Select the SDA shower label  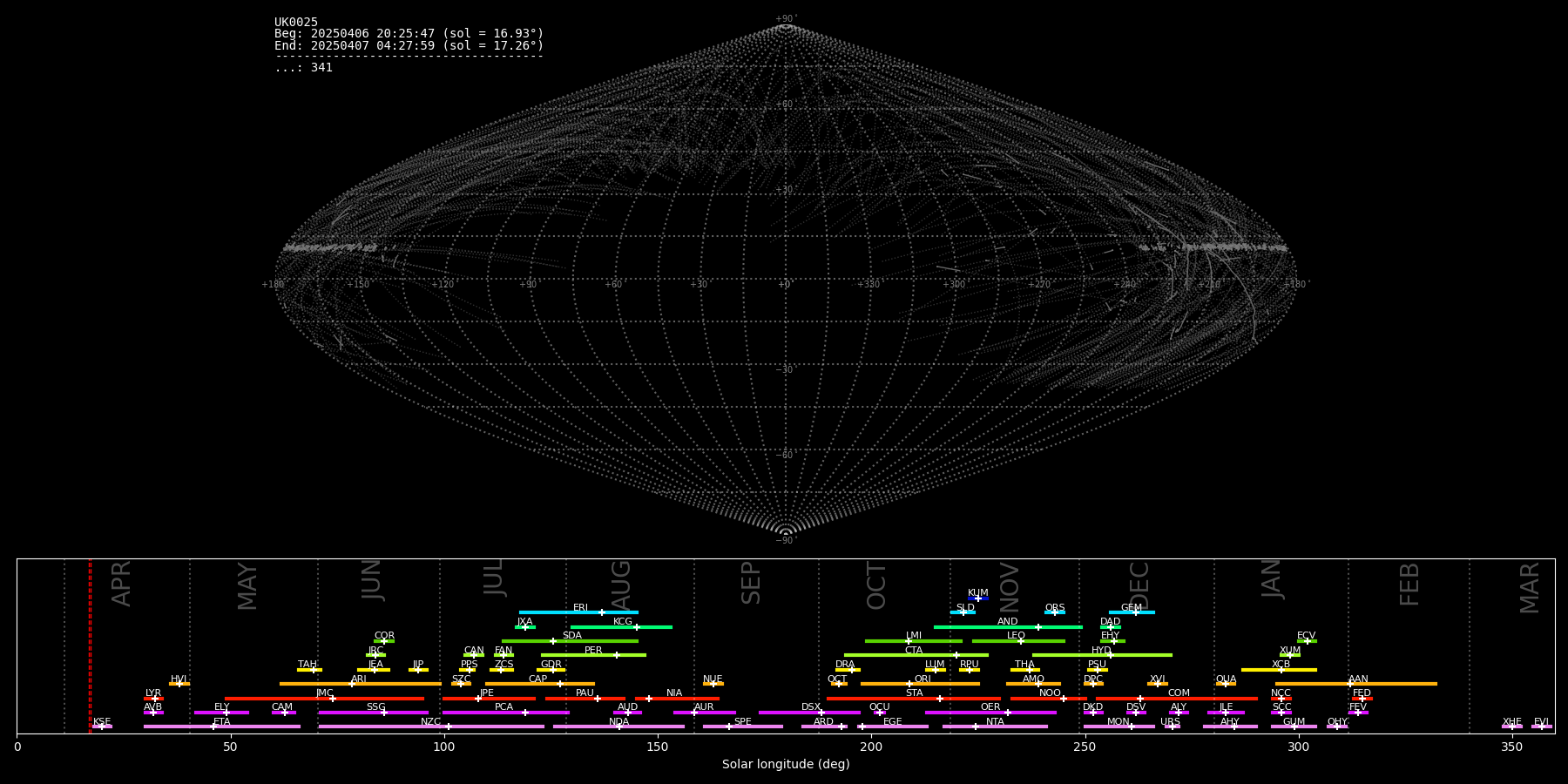click(572, 636)
